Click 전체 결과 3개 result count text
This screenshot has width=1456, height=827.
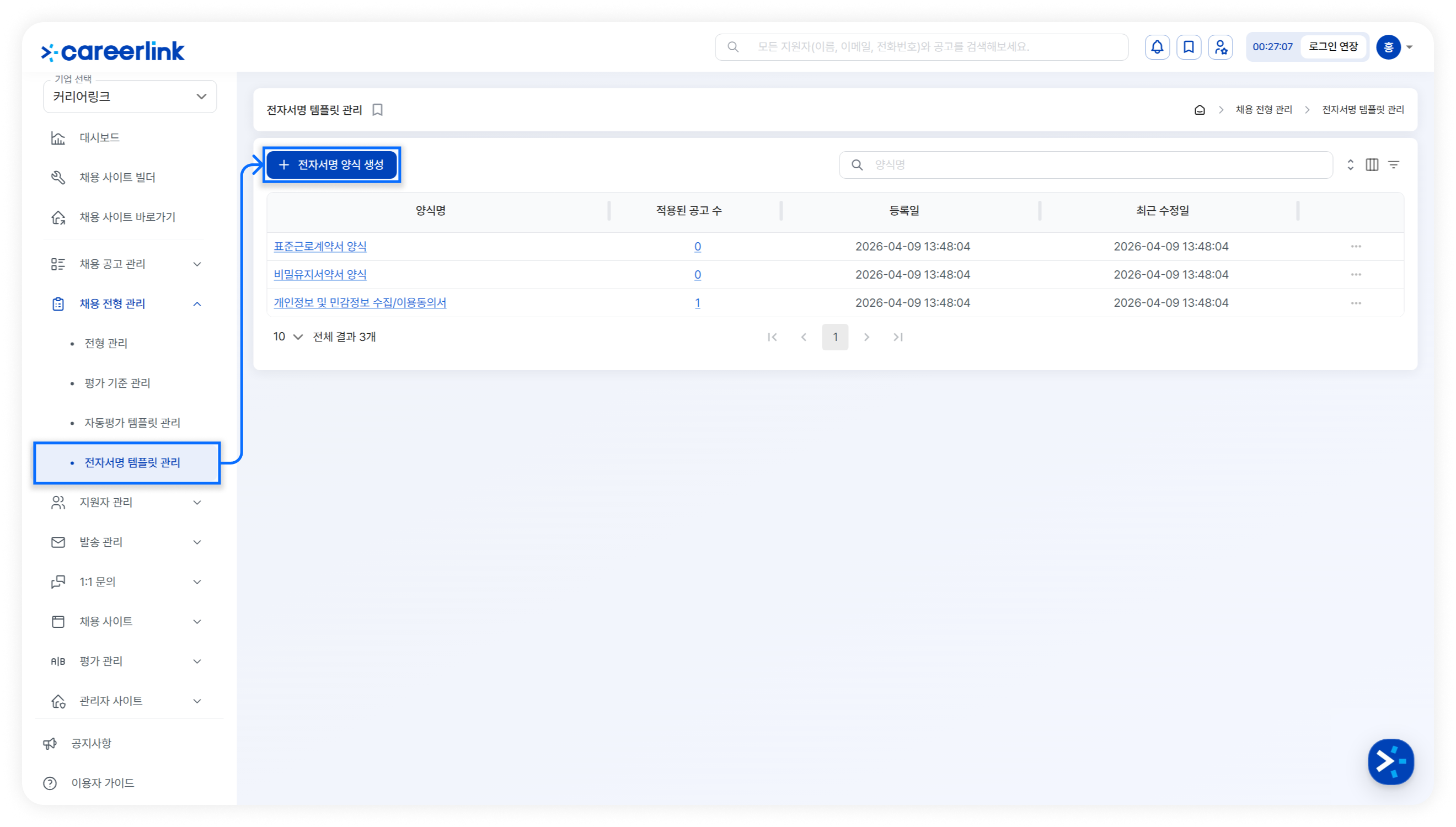(x=344, y=337)
